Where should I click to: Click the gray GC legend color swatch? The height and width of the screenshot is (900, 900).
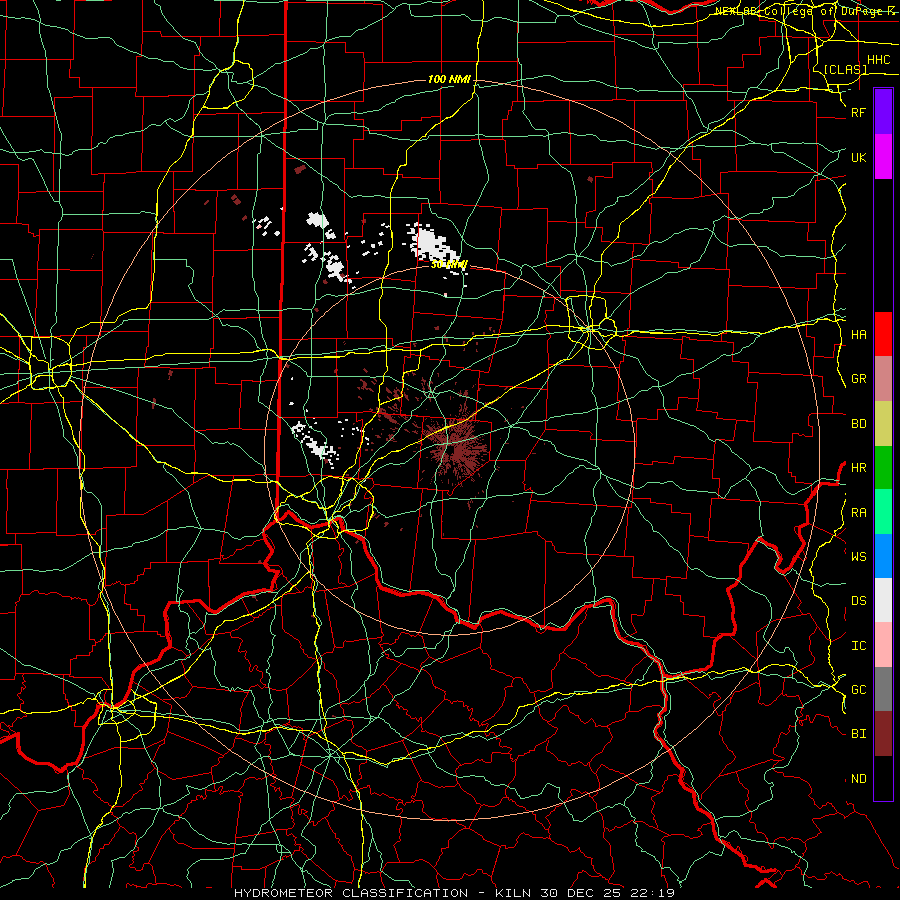tap(883, 689)
